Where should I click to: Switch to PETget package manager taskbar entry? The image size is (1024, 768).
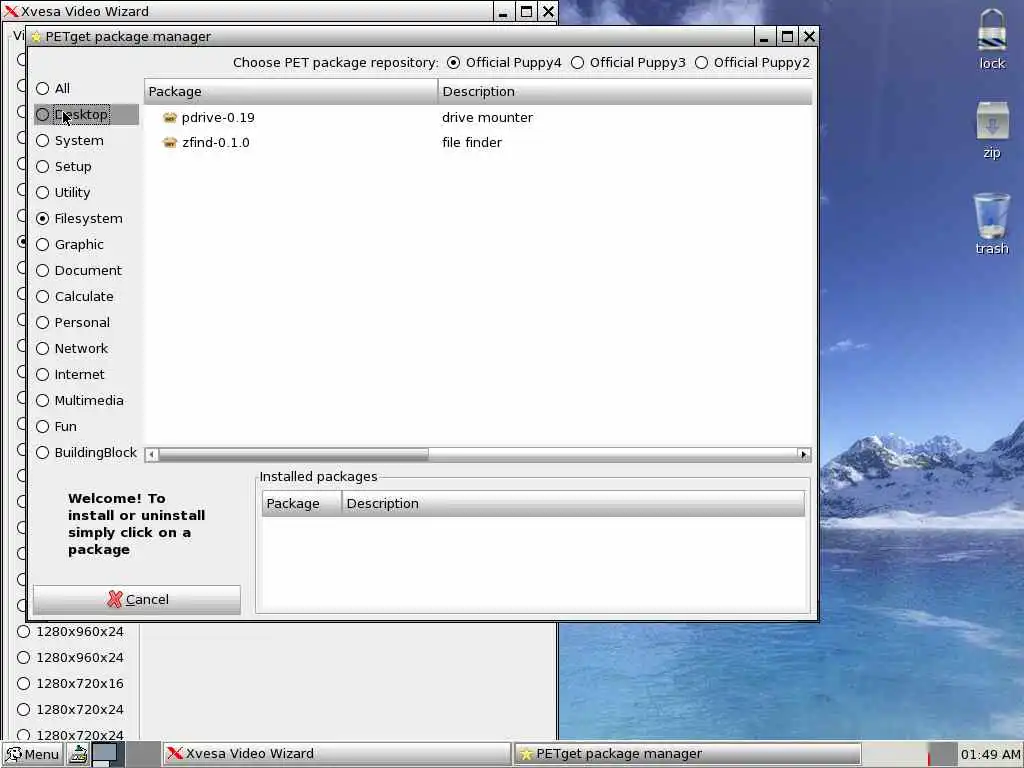[x=687, y=754]
